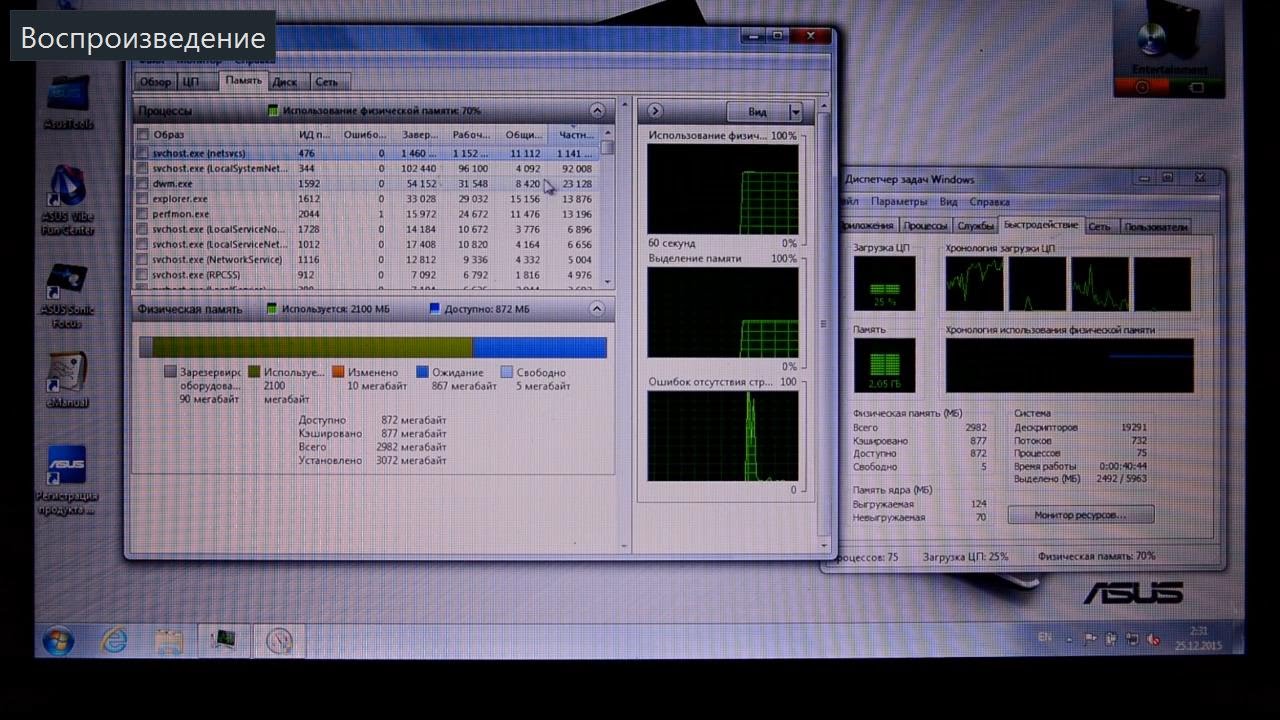1280x720 pixels.
Task: Click the tray clock showing 2:31
Action: (1199, 638)
